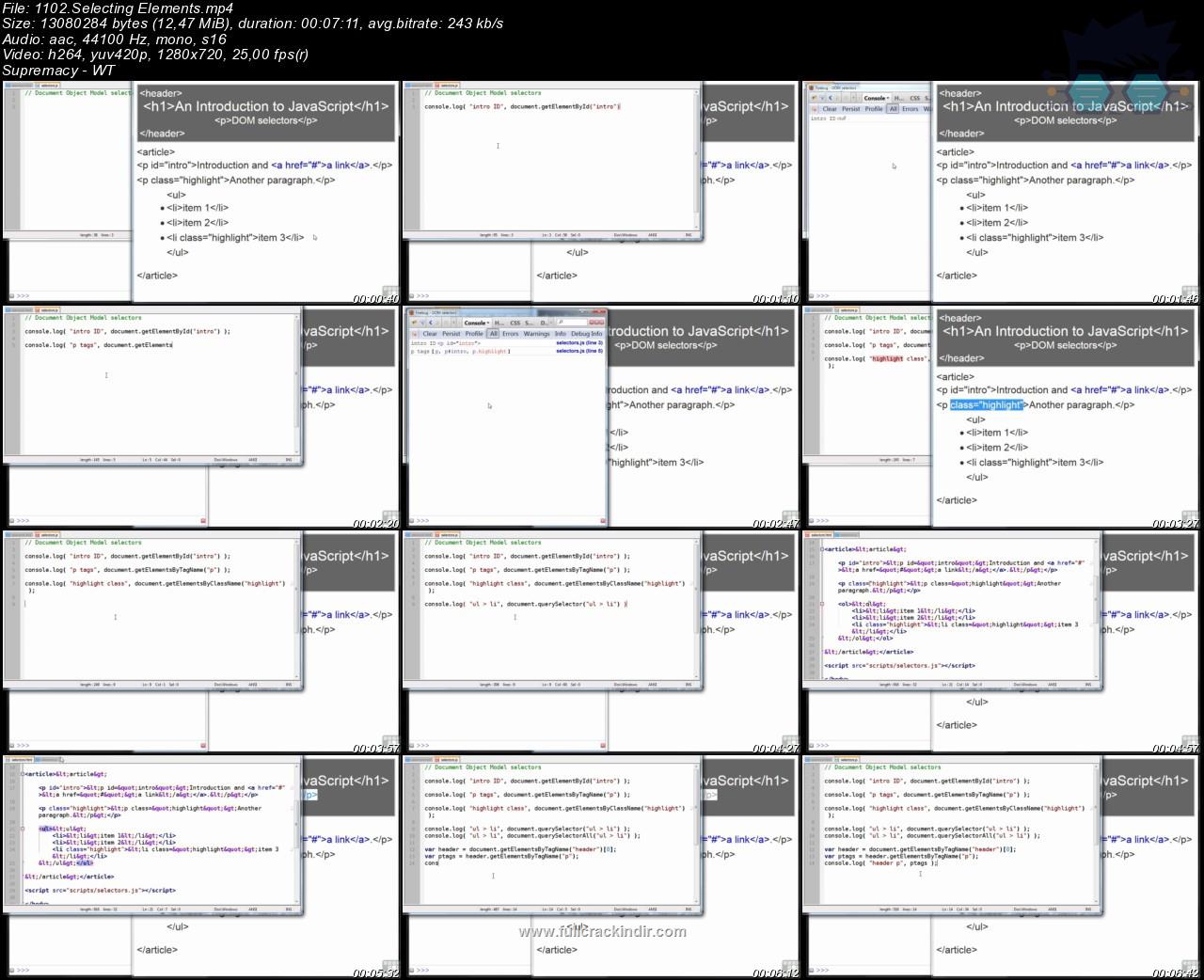Click red command editor icon in 00:02:47 Firebug
Viewport: 1204px width, 980px height.
tap(603, 520)
